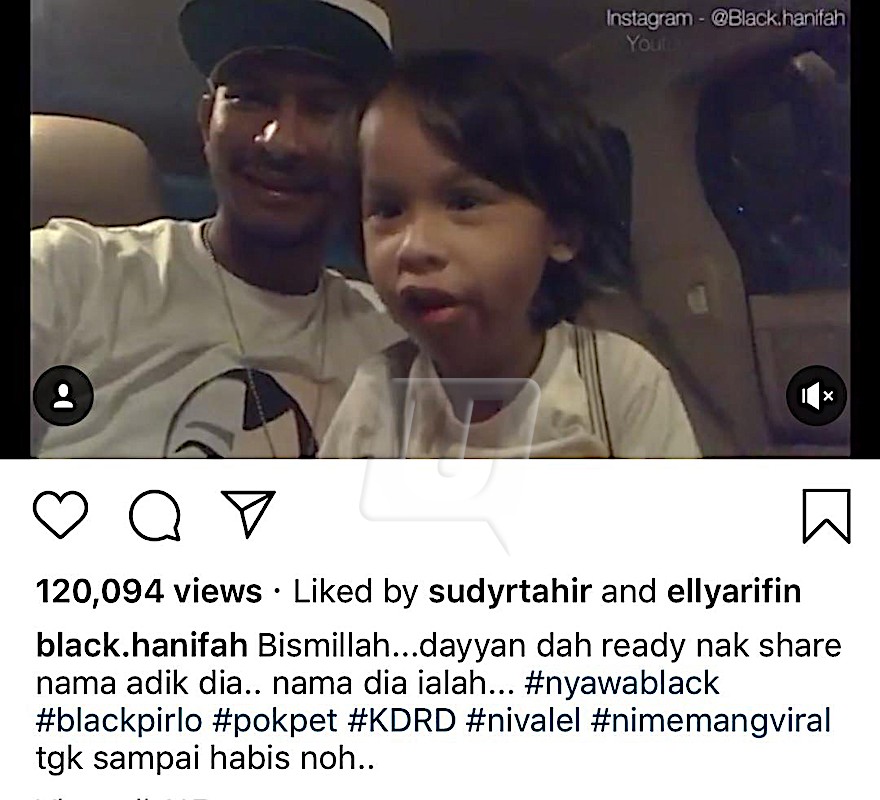The image size is (880, 800).
Task: Tap the #blackpirlo hashtag
Action: [119, 720]
